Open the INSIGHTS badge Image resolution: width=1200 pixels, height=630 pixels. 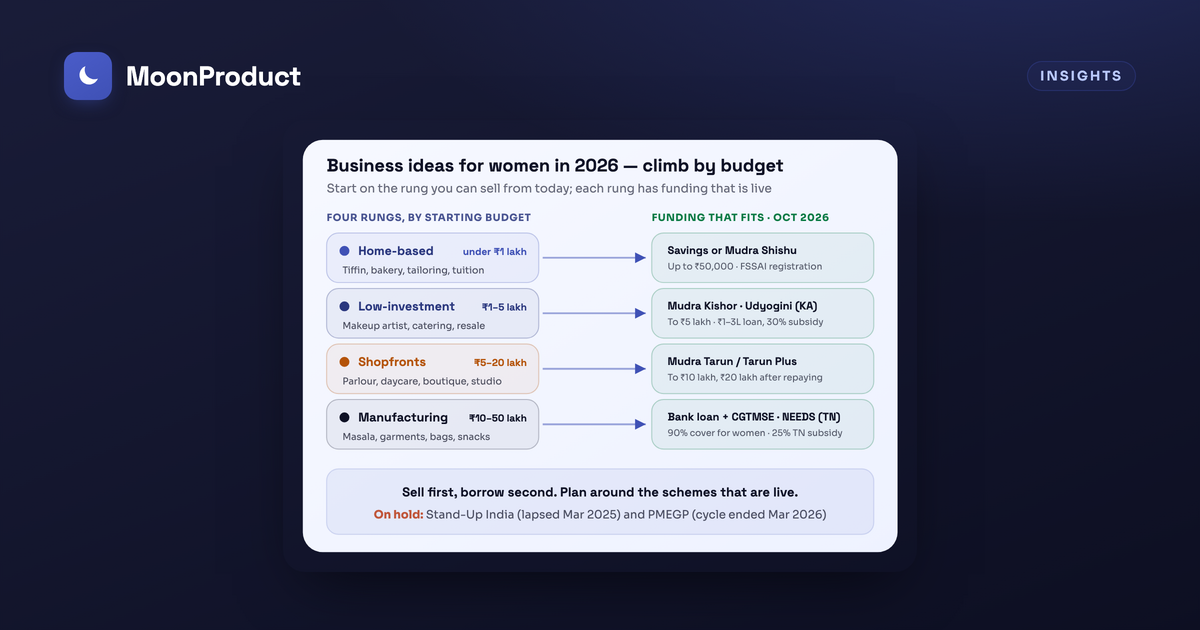pos(1081,76)
